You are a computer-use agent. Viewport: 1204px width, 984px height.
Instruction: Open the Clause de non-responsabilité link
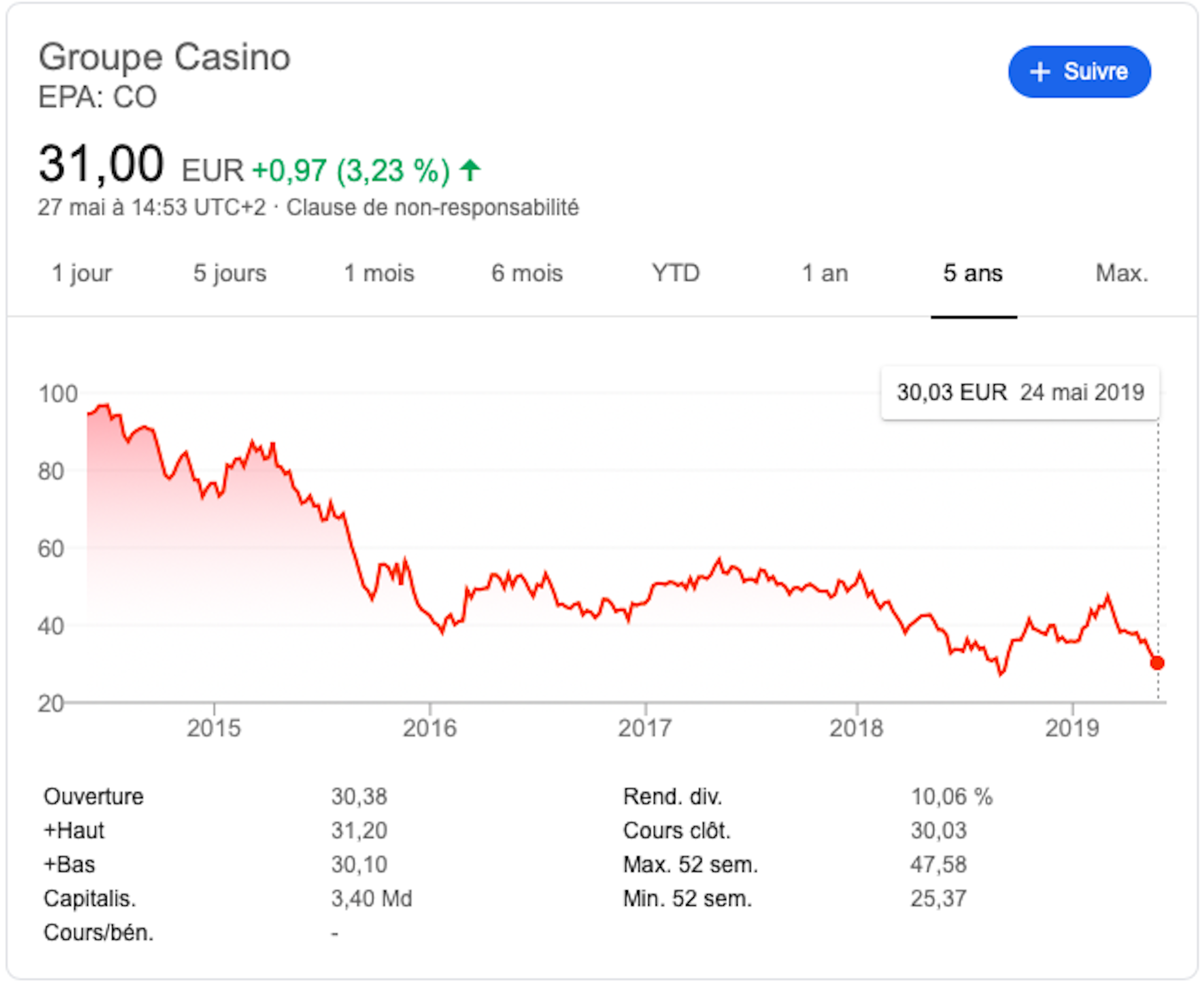[432, 208]
